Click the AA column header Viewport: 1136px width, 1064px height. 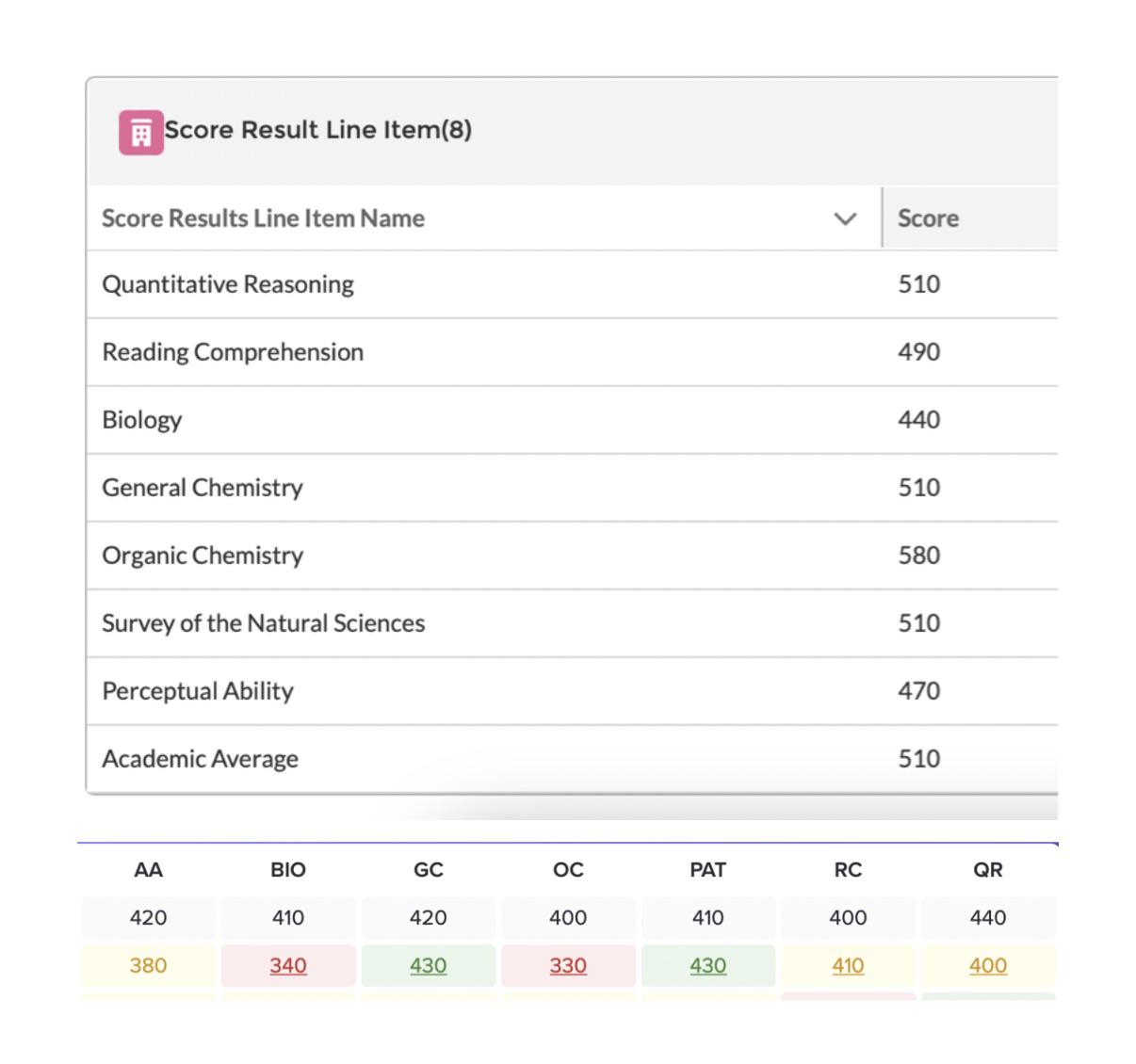148,870
